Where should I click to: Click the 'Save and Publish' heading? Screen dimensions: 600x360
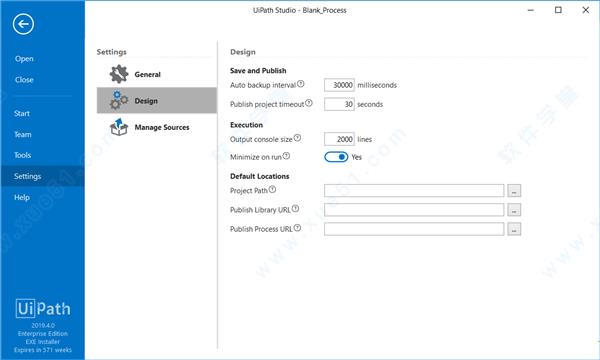[x=258, y=71]
